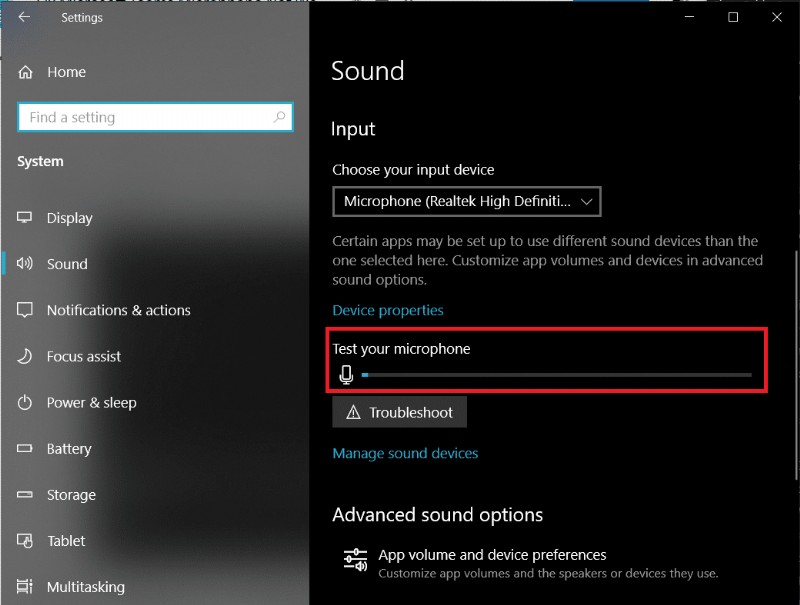Open the input device dropdown

click(466, 201)
